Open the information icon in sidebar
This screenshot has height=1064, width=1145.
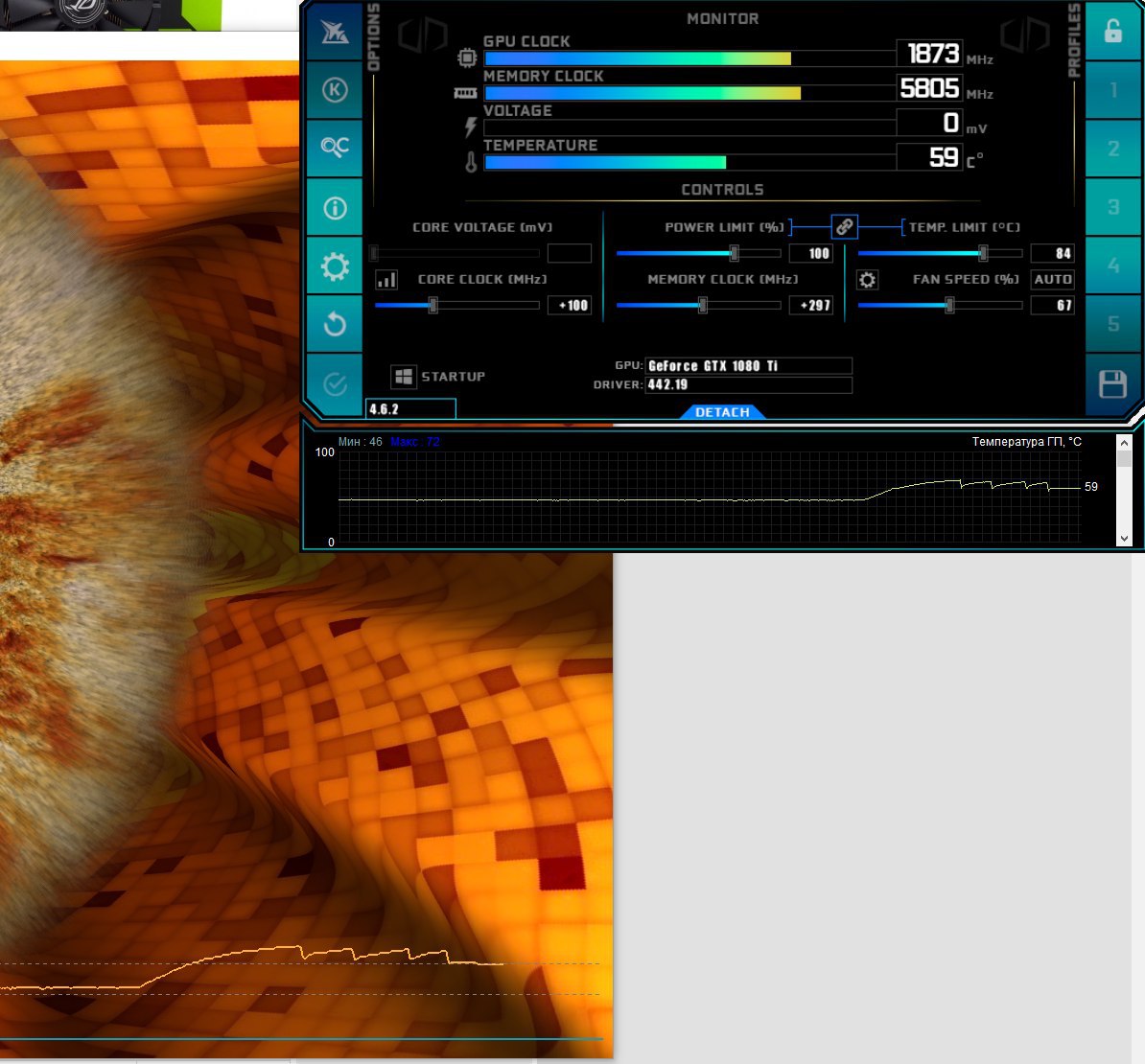[x=335, y=208]
